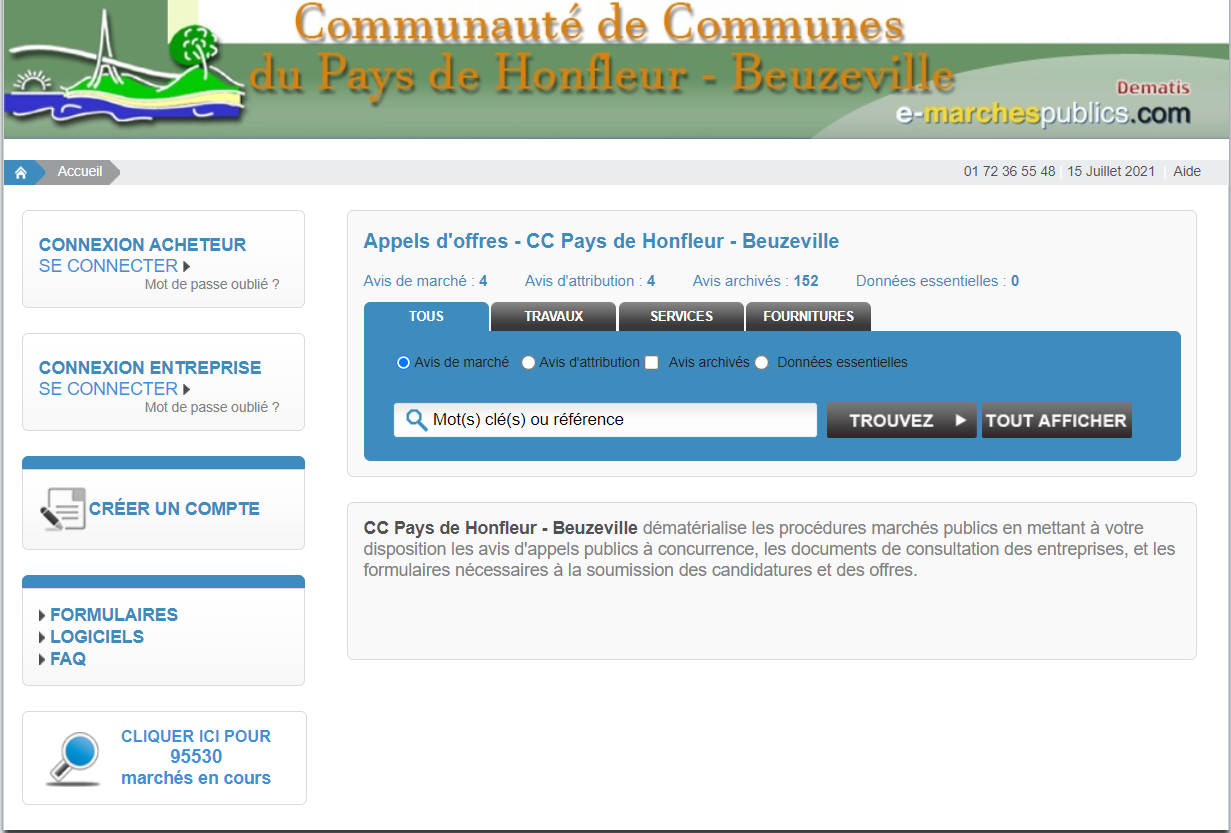1231x833 pixels.
Task: Expand the FORMULAIRES section
Action: (x=113, y=615)
